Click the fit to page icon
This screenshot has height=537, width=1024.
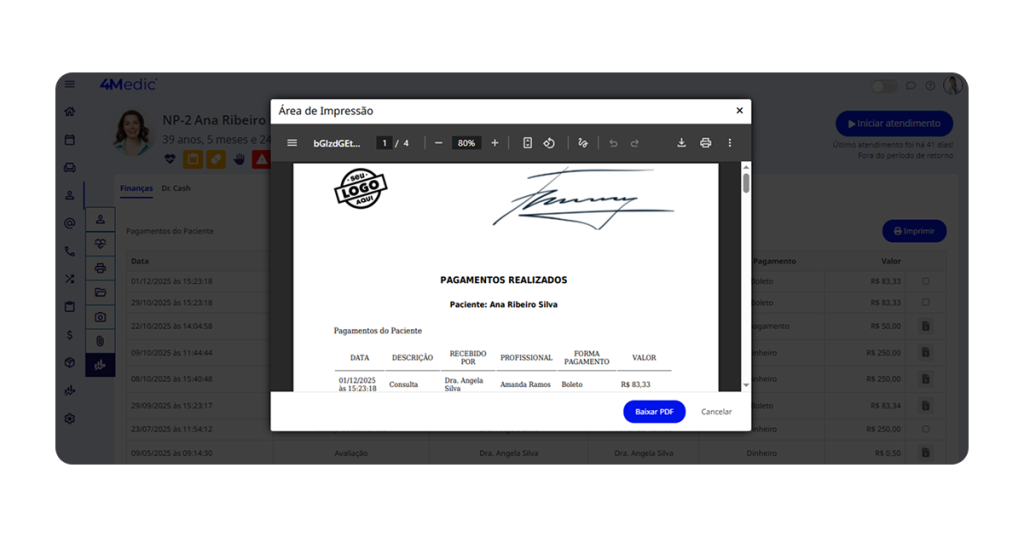527,143
